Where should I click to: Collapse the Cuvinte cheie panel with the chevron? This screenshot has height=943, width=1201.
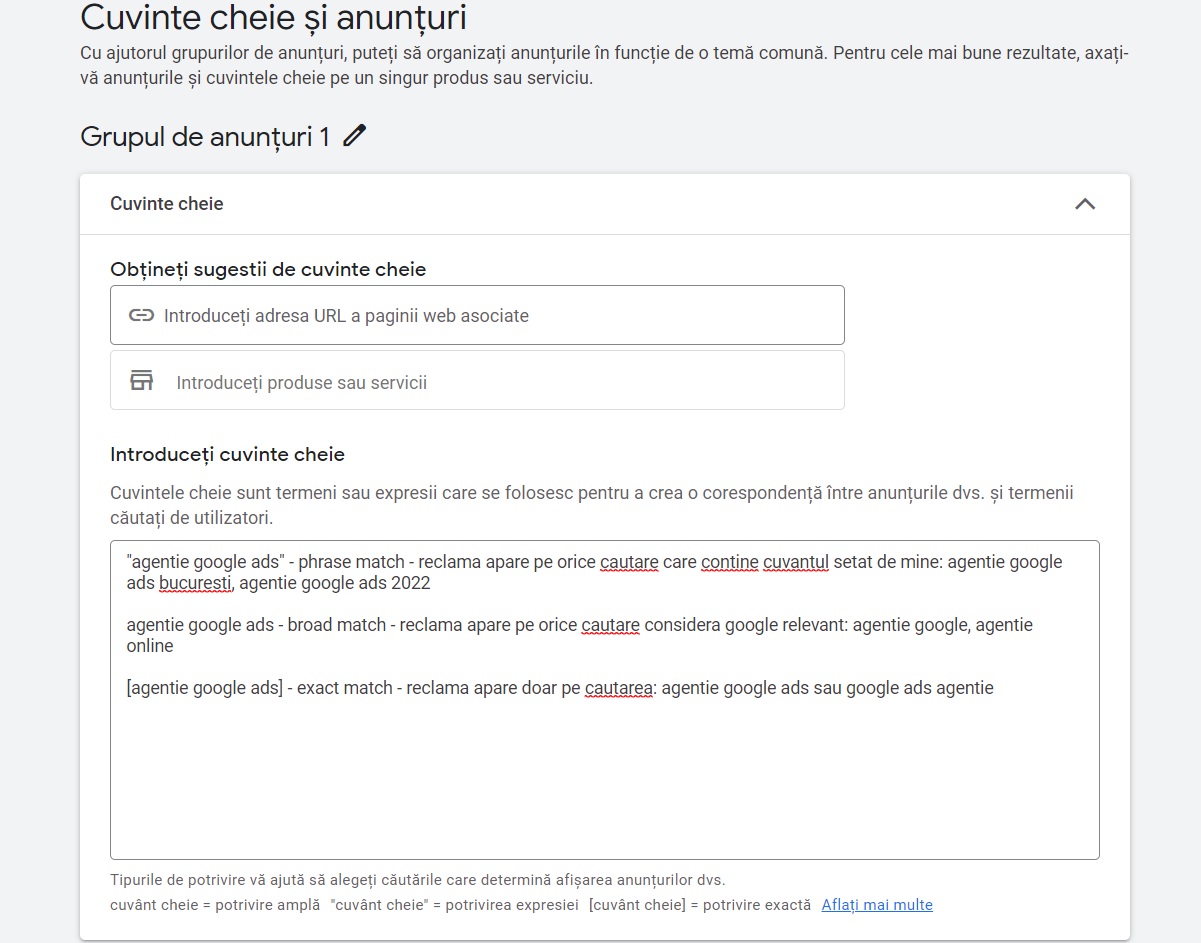1085,204
